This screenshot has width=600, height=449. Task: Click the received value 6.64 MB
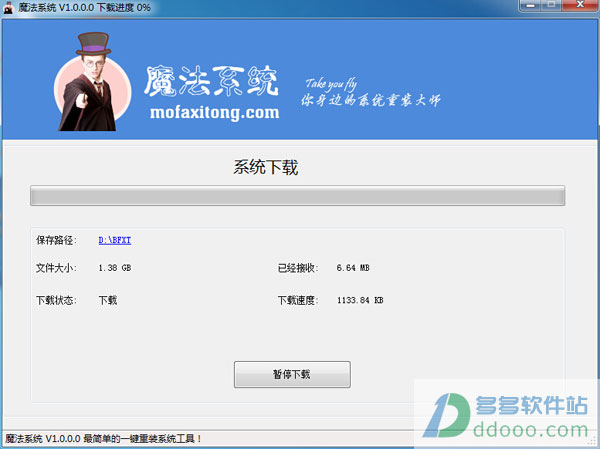[353, 268]
